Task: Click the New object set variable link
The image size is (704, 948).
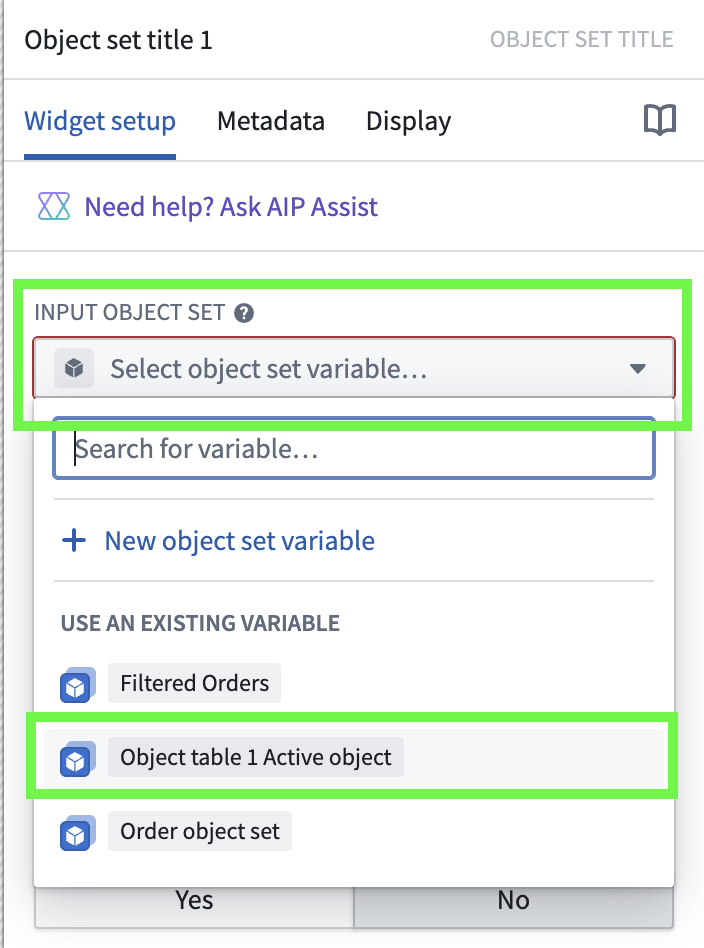Action: 237,540
